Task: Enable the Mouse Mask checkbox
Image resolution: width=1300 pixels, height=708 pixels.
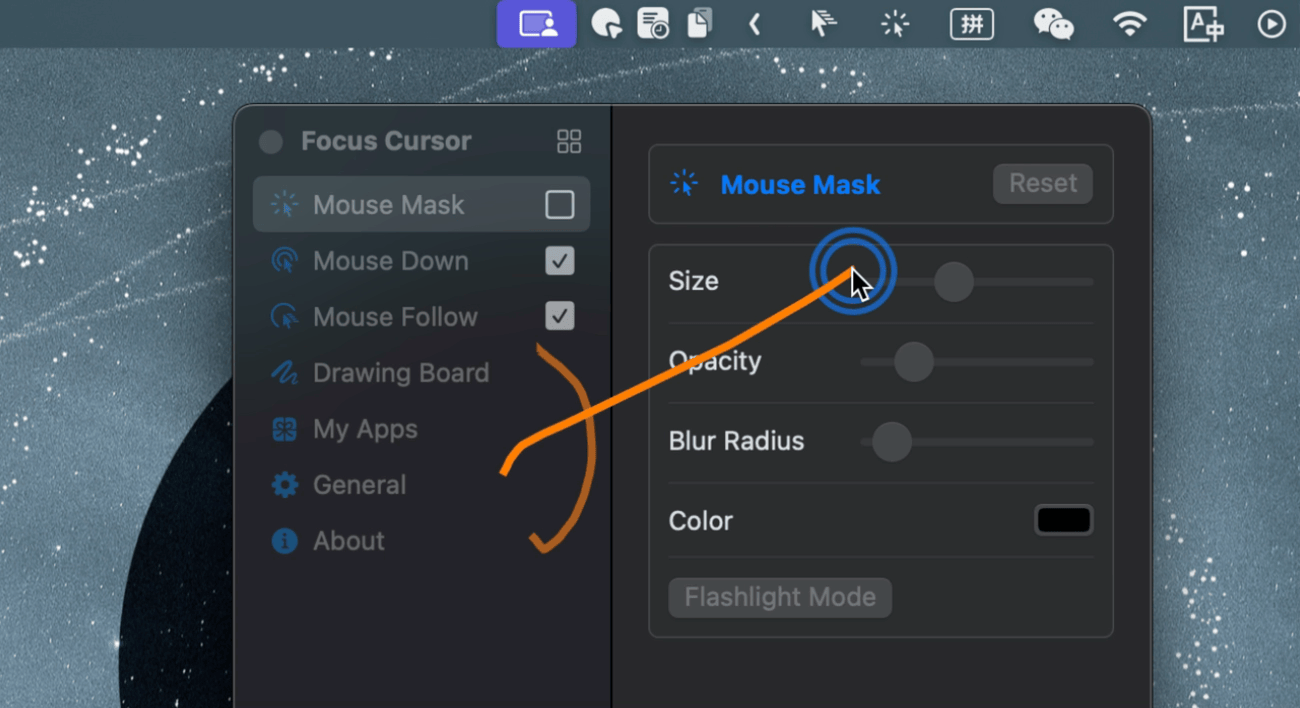Action: (560, 205)
